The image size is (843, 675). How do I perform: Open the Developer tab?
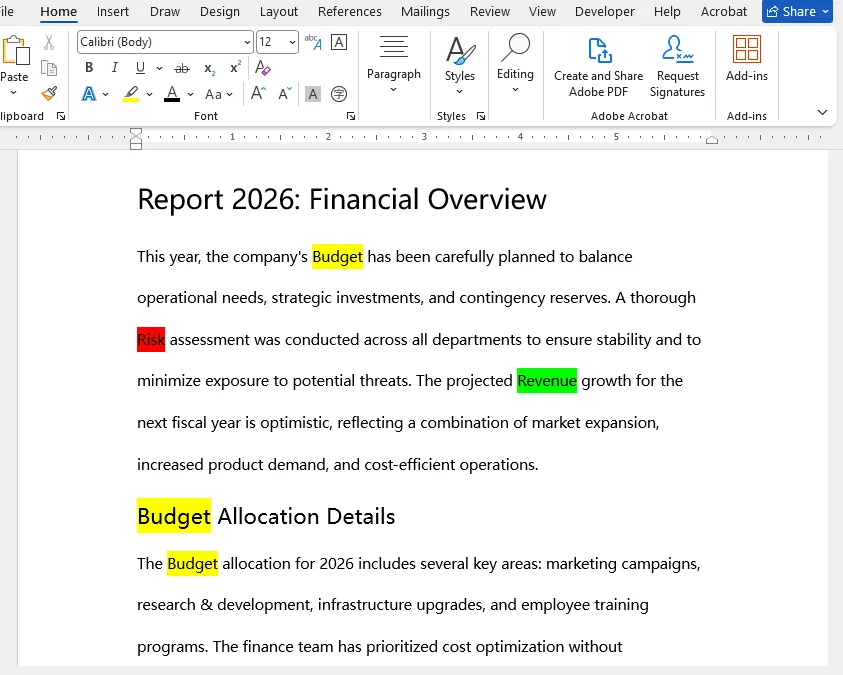[605, 12]
